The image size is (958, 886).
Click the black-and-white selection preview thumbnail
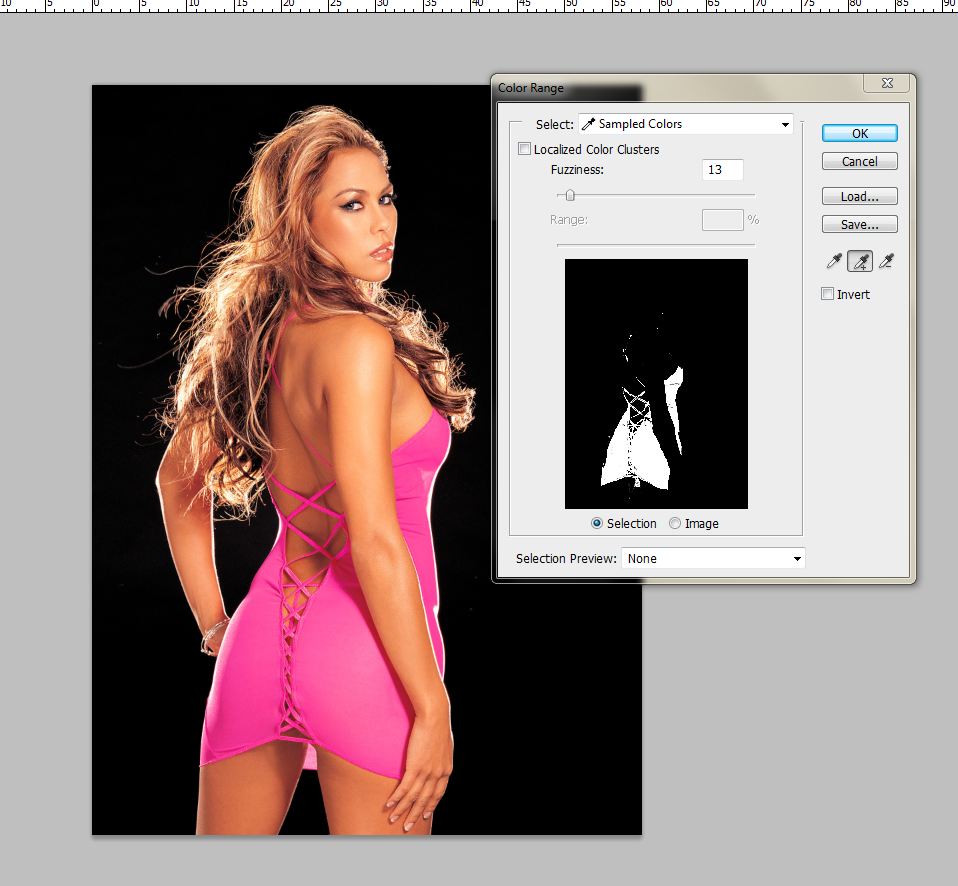point(656,384)
